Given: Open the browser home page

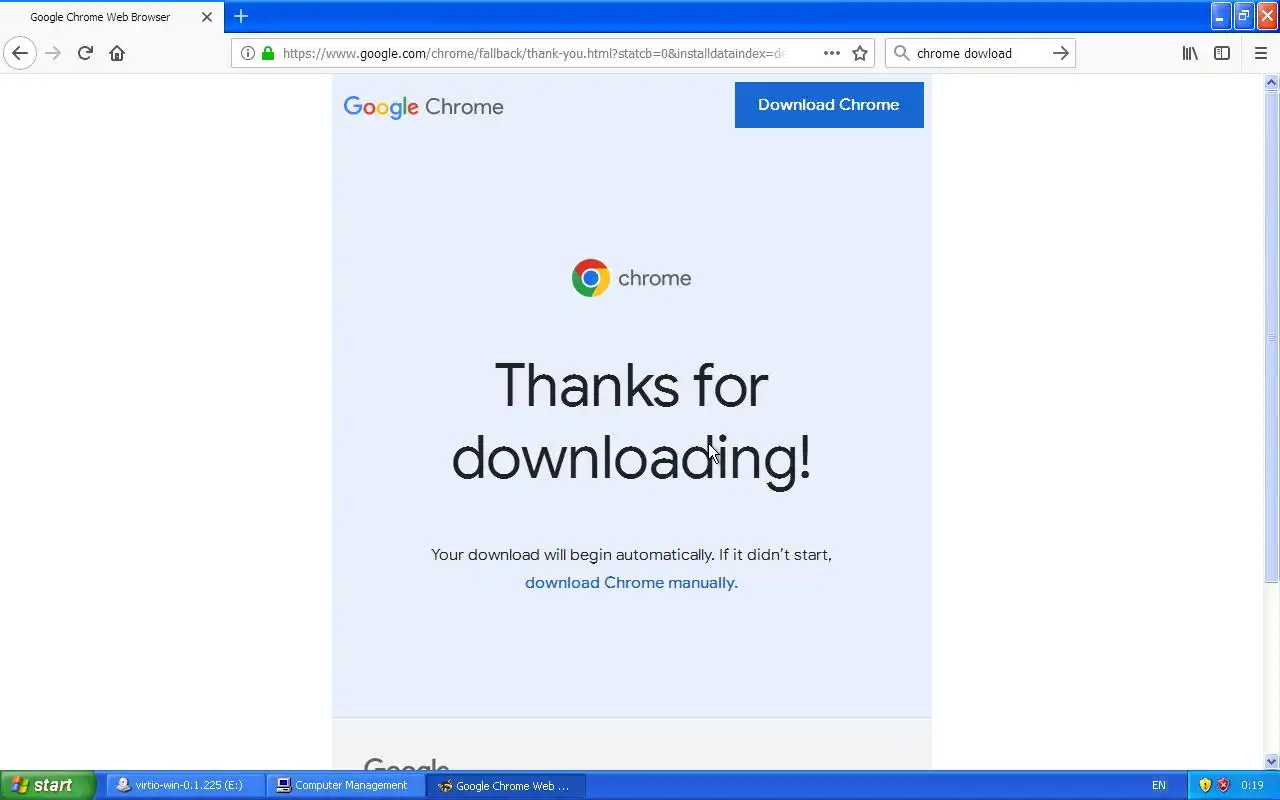Looking at the screenshot, I should (117, 53).
